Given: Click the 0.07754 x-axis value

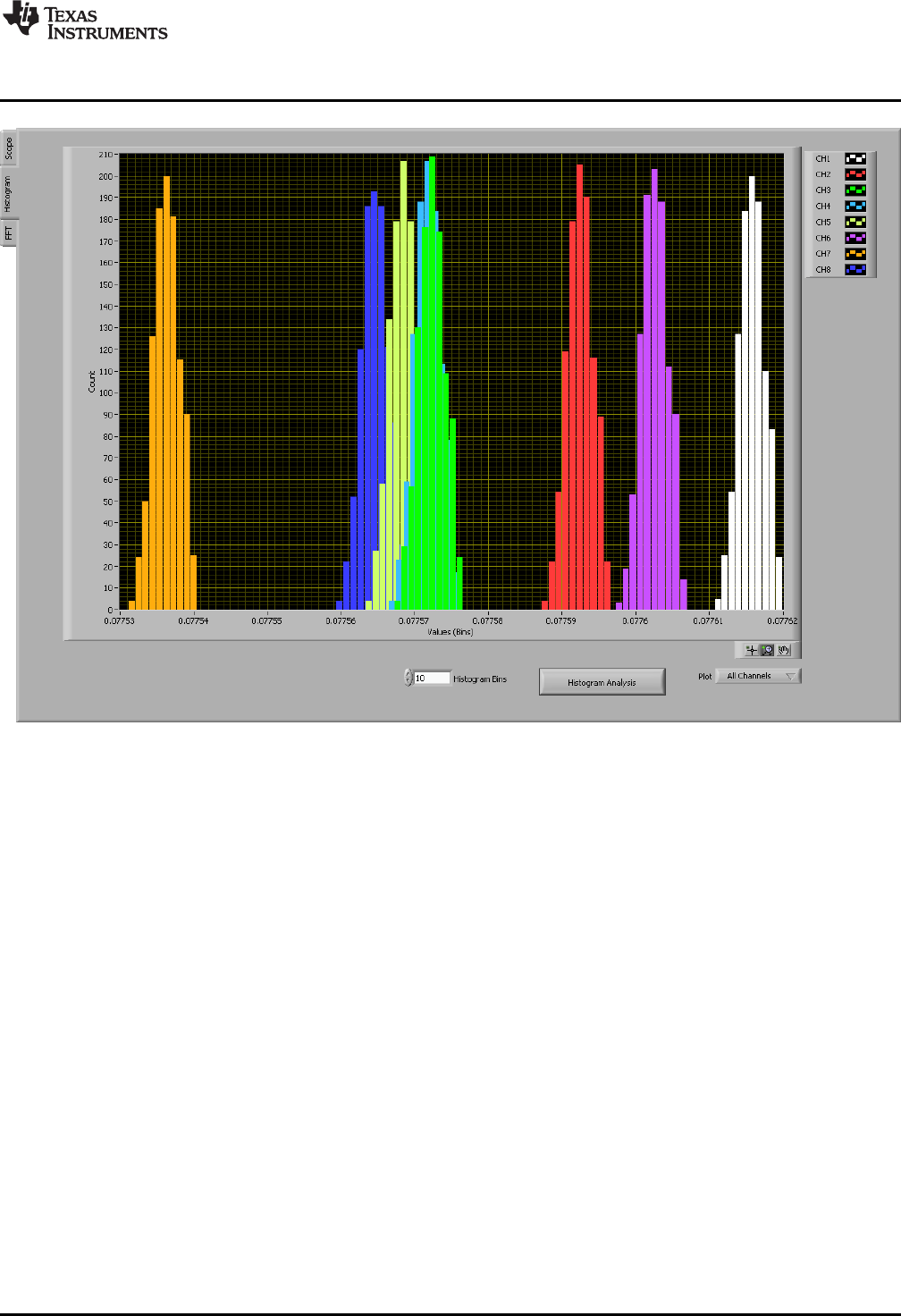Looking at the screenshot, I should coord(193,620).
